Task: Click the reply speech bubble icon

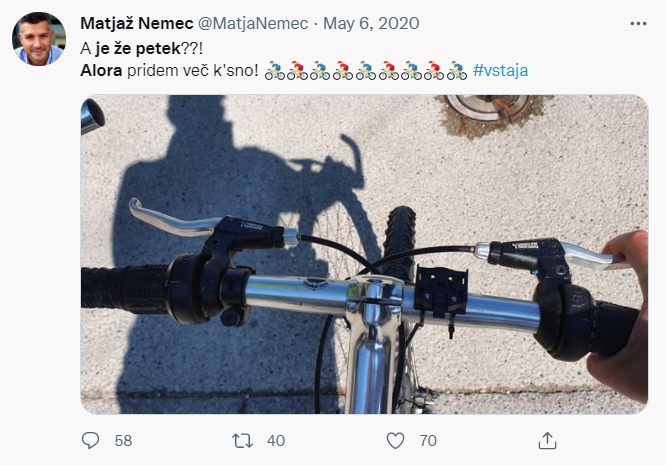Action: pos(91,440)
